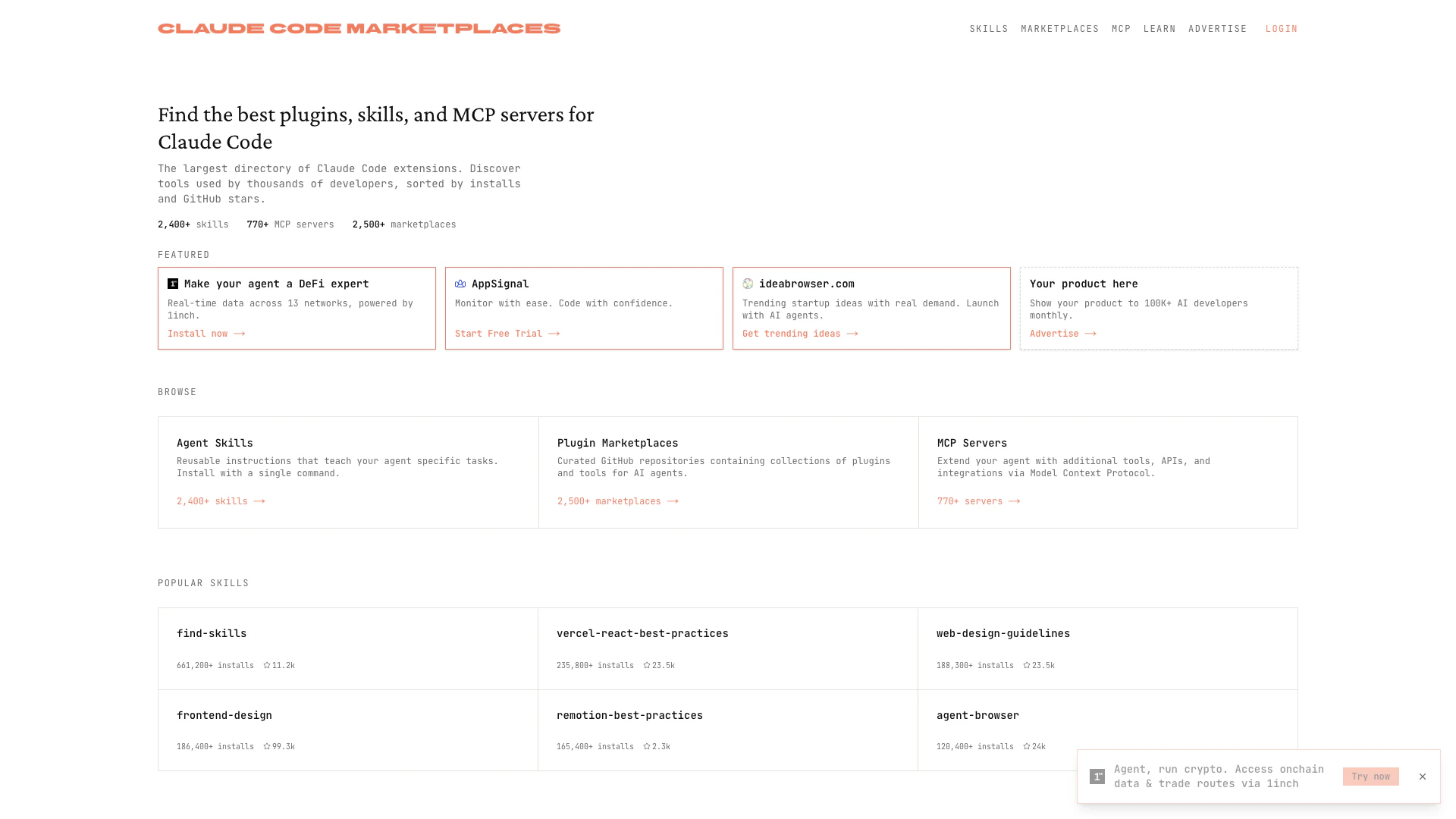This screenshot has width=1456, height=819.
Task: Click star icon on vercel-react-best-practices card
Action: pyautogui.click(x=647, y=665)
